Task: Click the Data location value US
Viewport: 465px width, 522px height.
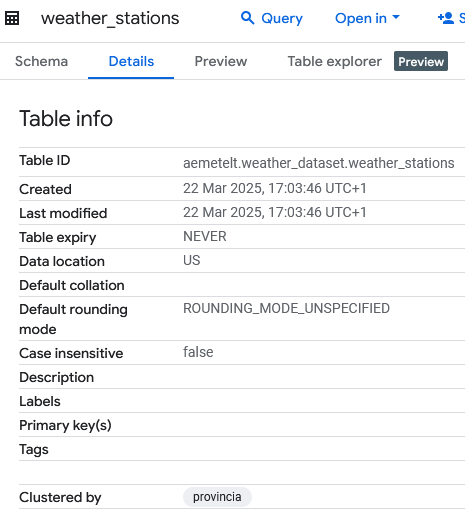Action: pos(192,260)
